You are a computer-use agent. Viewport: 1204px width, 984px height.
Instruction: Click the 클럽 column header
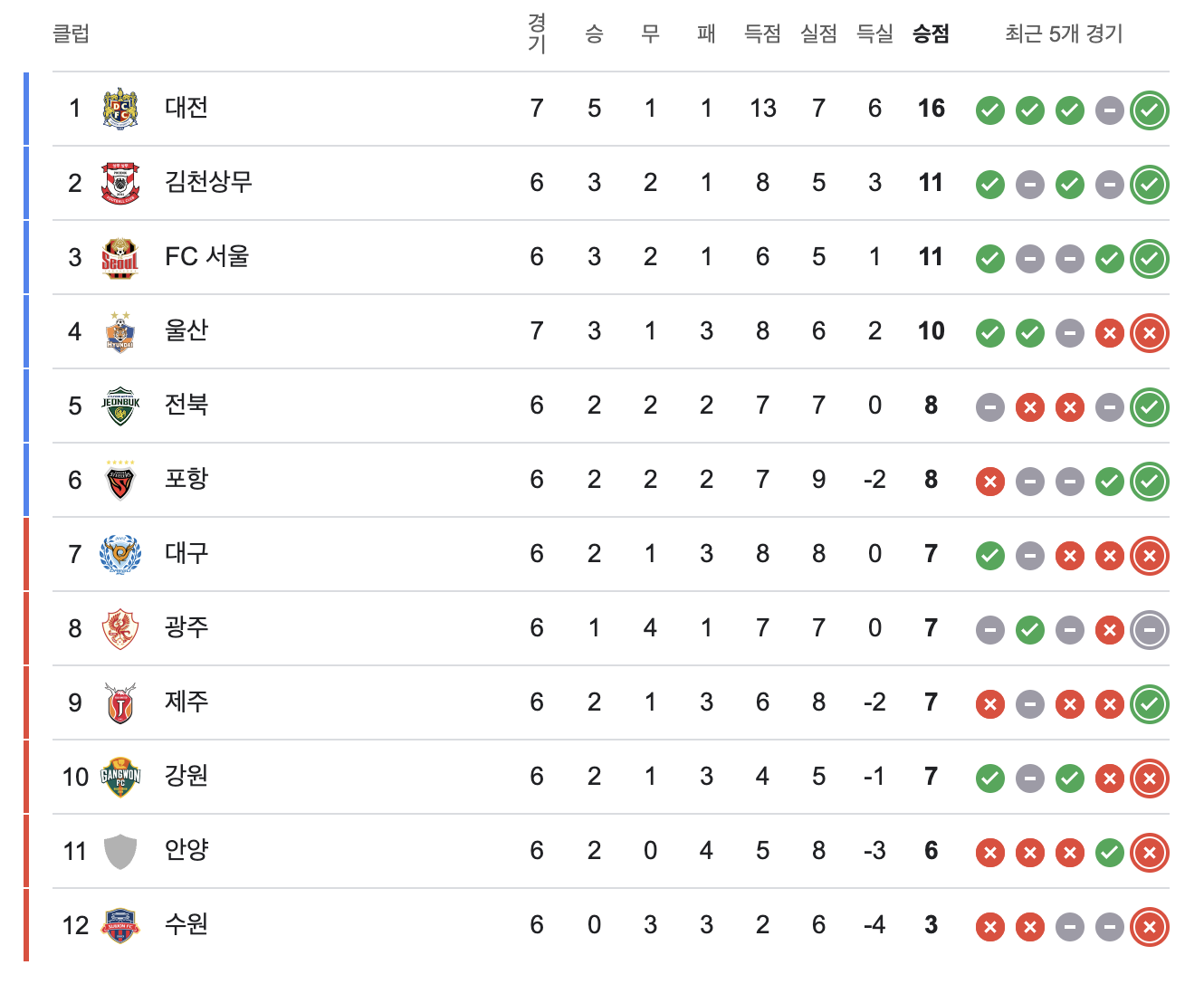click(x=72, y=34)
